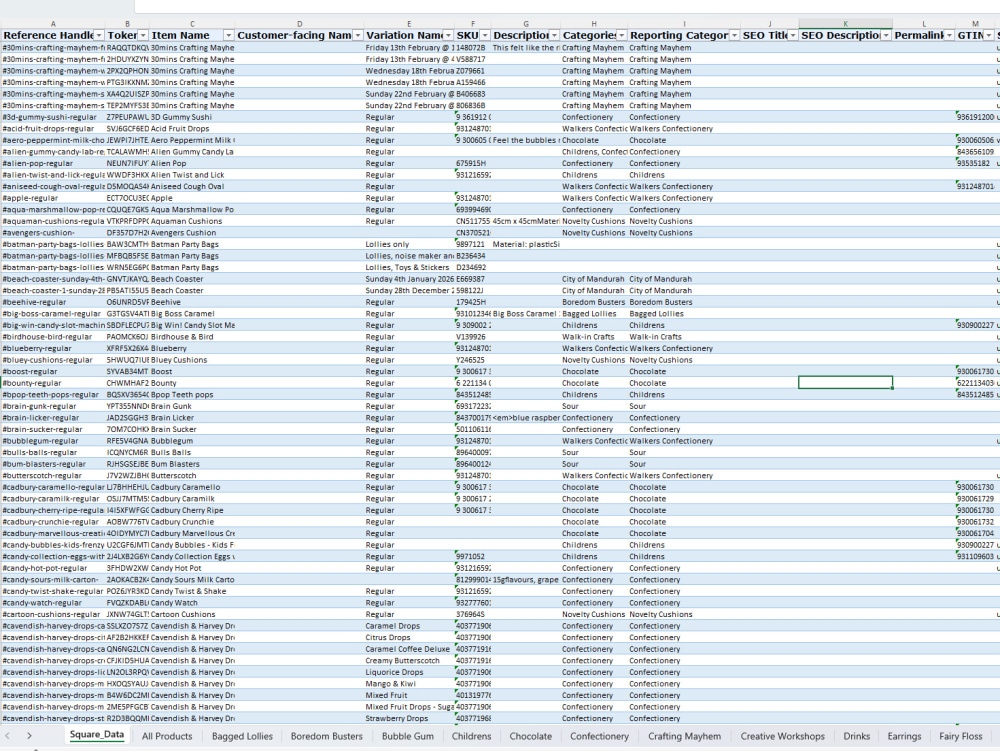Select the 3D Gummy Sushi item name cell
1000x751 pixels.
[192, 117]
